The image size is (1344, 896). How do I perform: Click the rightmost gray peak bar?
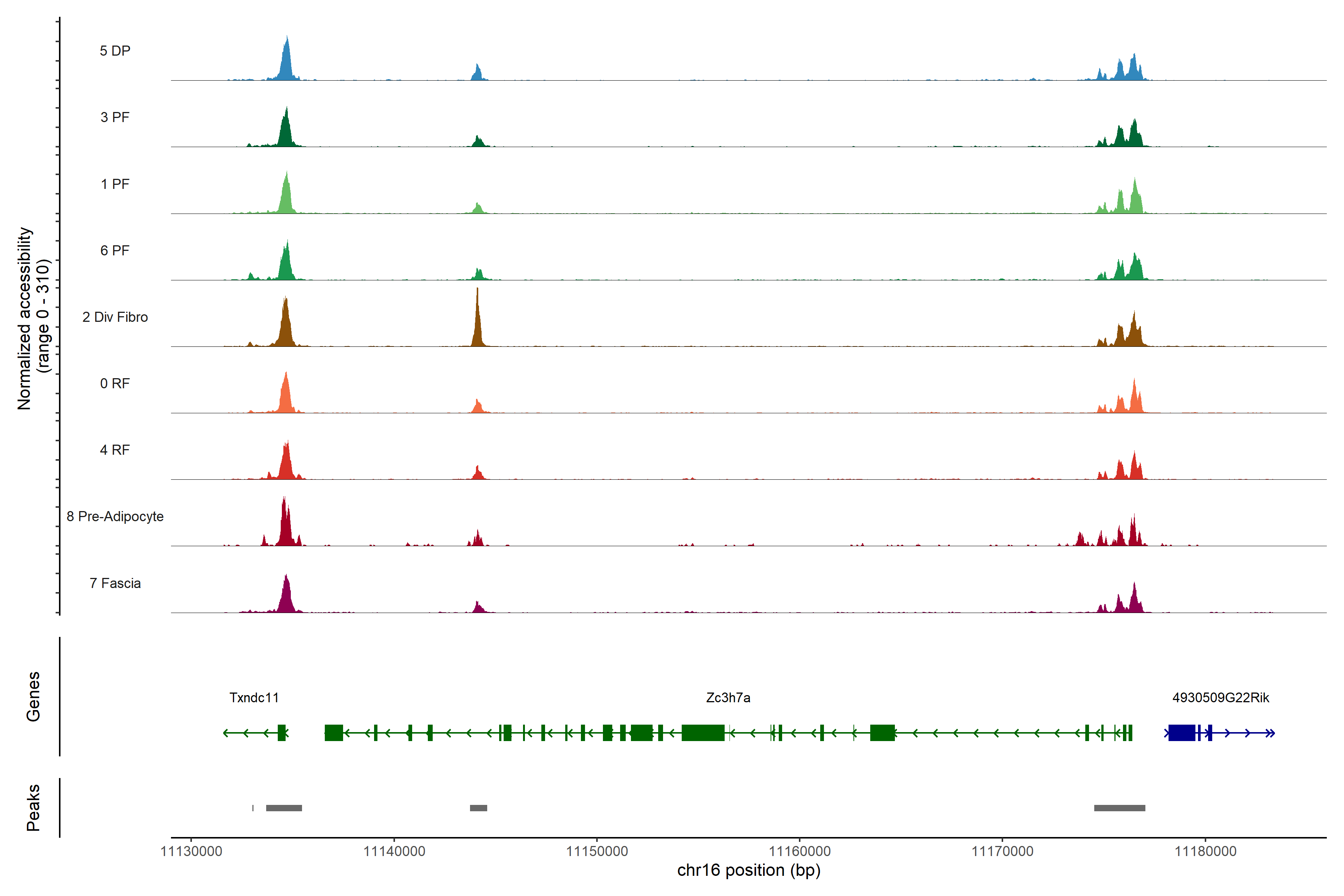pyautogui.click(x=1119, y=808)
